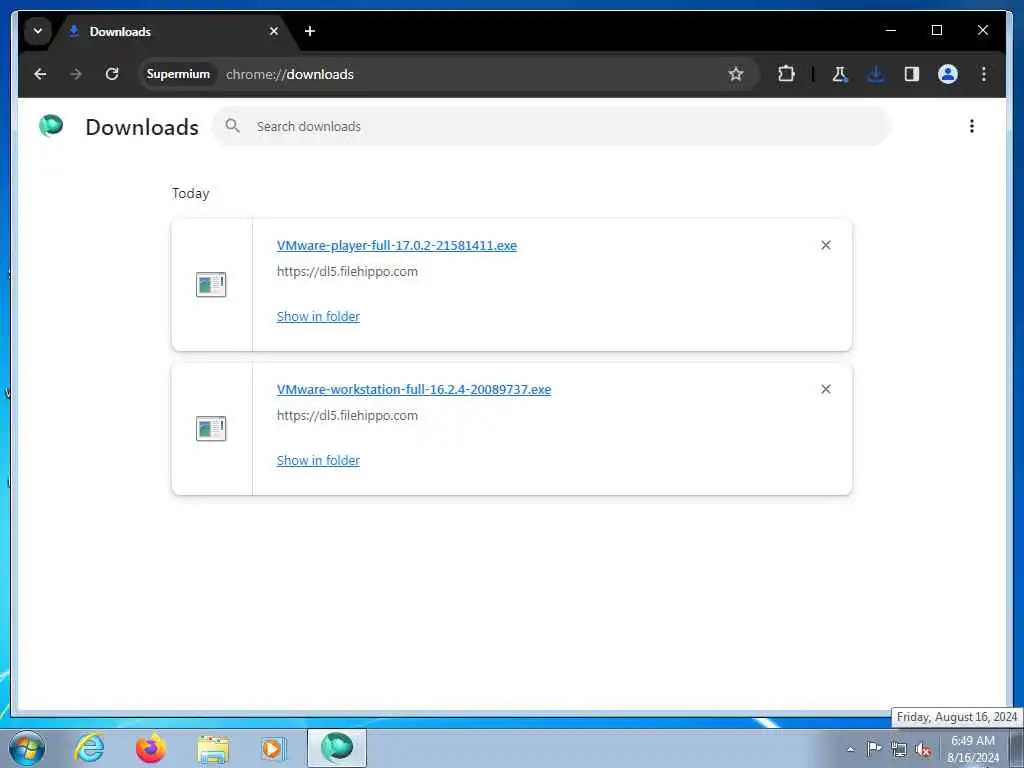
Task: Click the Supermium logo beside Downloads
Action: click(x=51, y=125)
